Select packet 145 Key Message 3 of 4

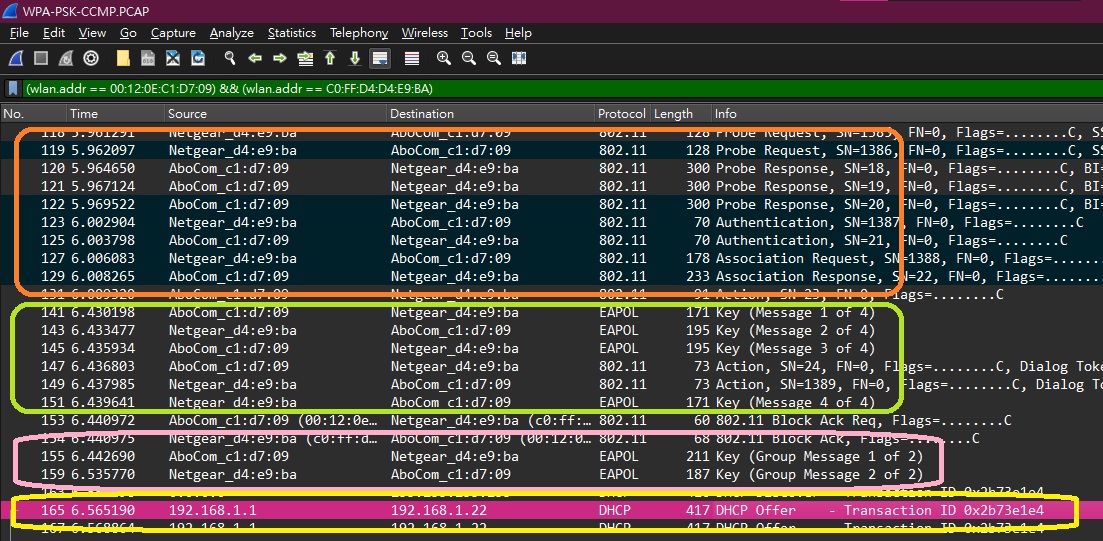[x=552, y=349]
